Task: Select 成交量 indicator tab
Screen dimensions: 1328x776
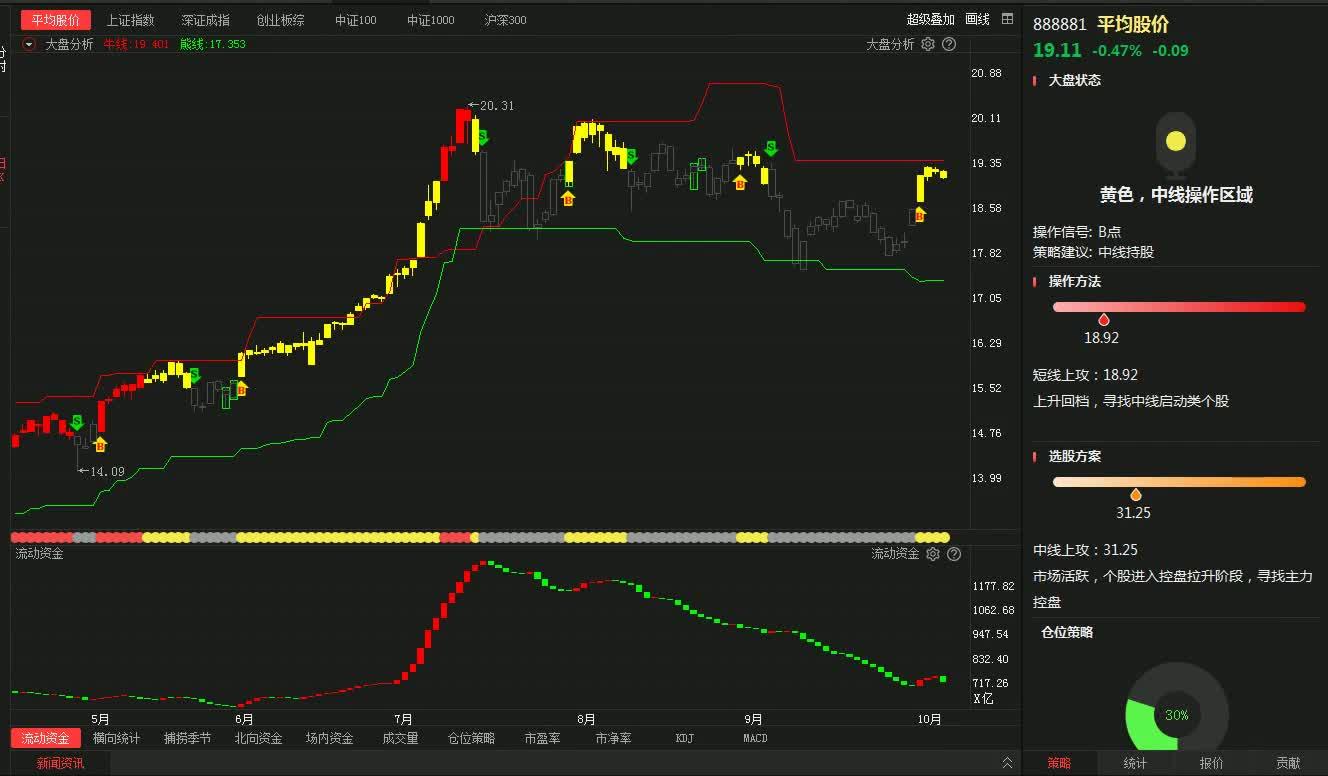Action: [x=400, y=738]
